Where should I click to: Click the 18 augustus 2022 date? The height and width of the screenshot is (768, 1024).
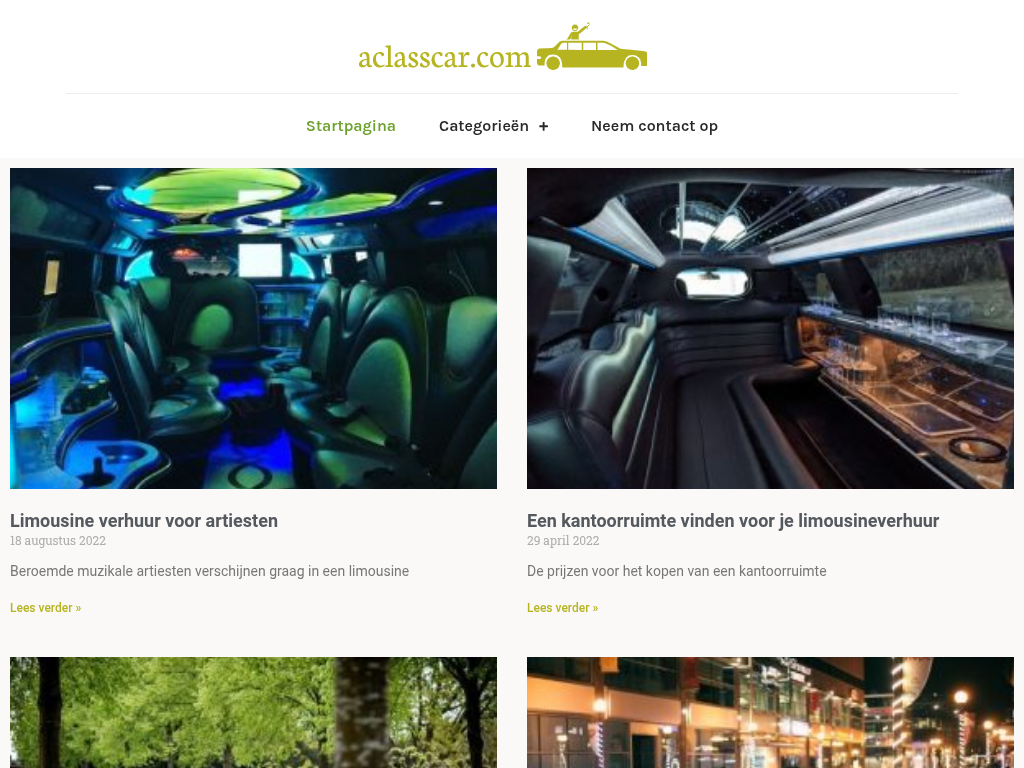[57, 541]
